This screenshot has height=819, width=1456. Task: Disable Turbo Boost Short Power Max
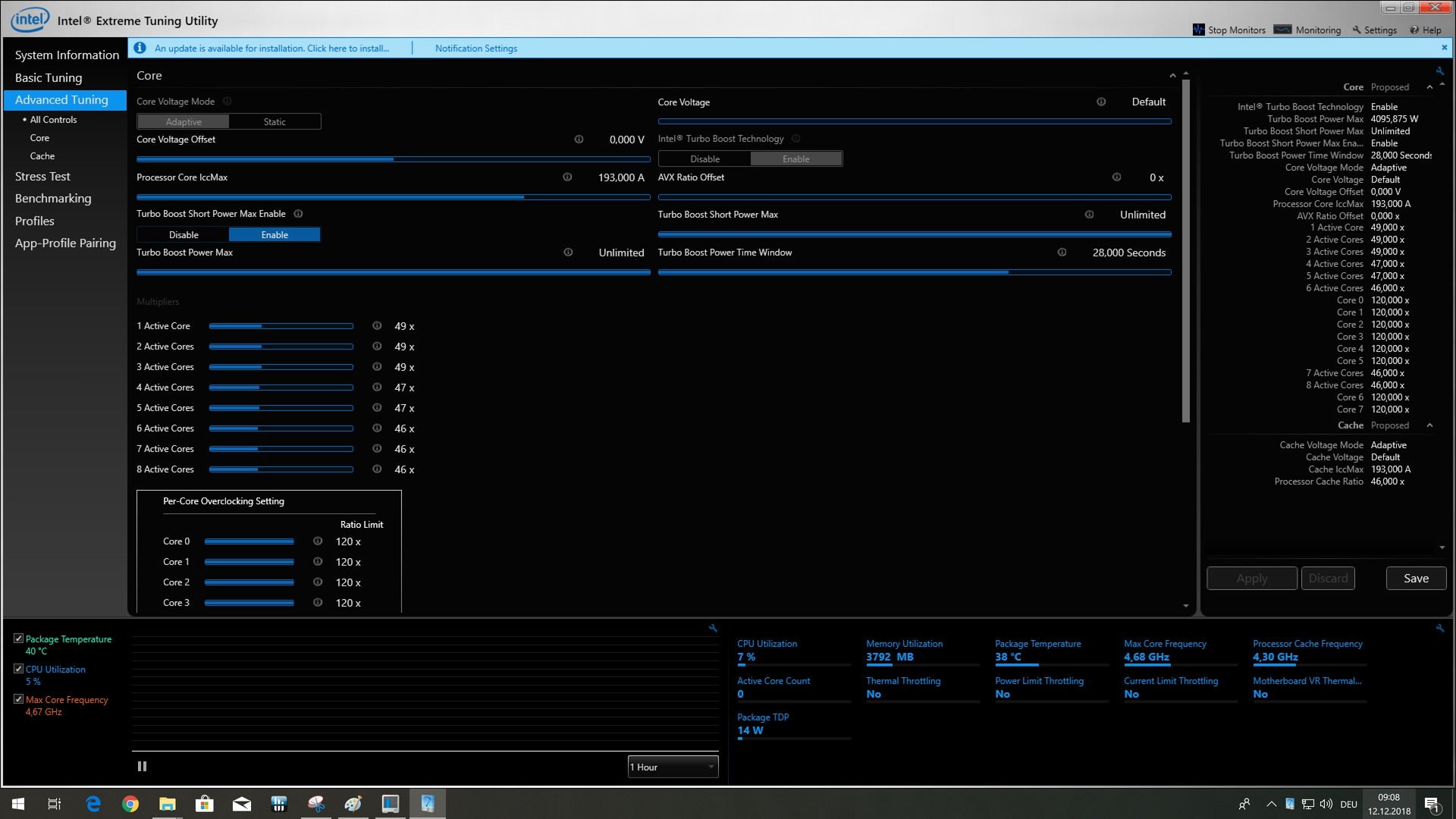tap(184, 235)
